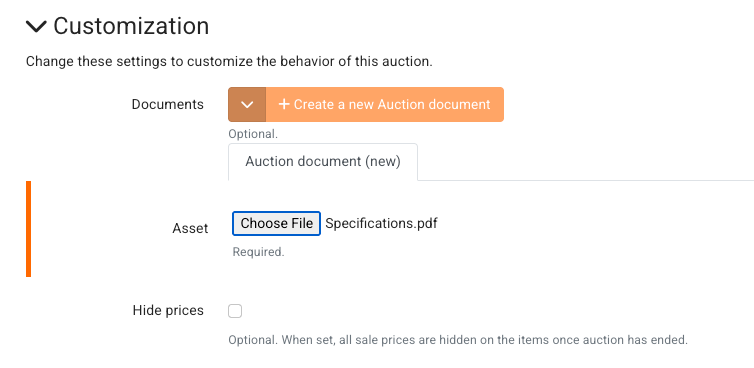This screenshot has width=754, height=368.
Task: Click the Hide prices label
Action: click(x=168, y=311)
